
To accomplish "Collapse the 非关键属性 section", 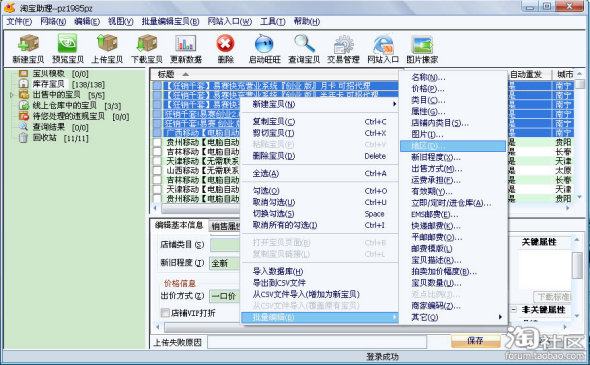I will tap(514, 310).
